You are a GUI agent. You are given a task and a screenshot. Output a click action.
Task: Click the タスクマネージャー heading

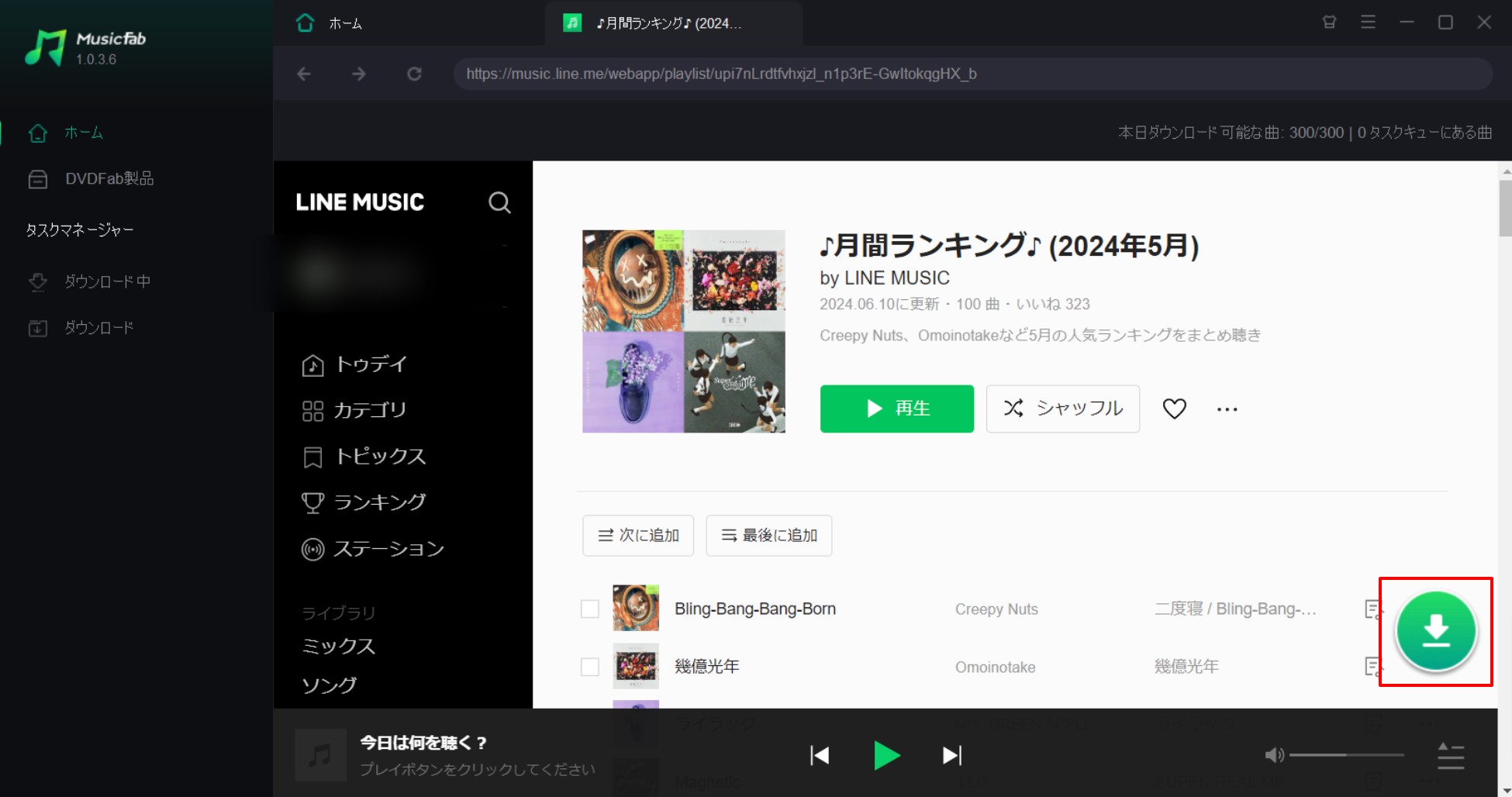pos(80,230)
